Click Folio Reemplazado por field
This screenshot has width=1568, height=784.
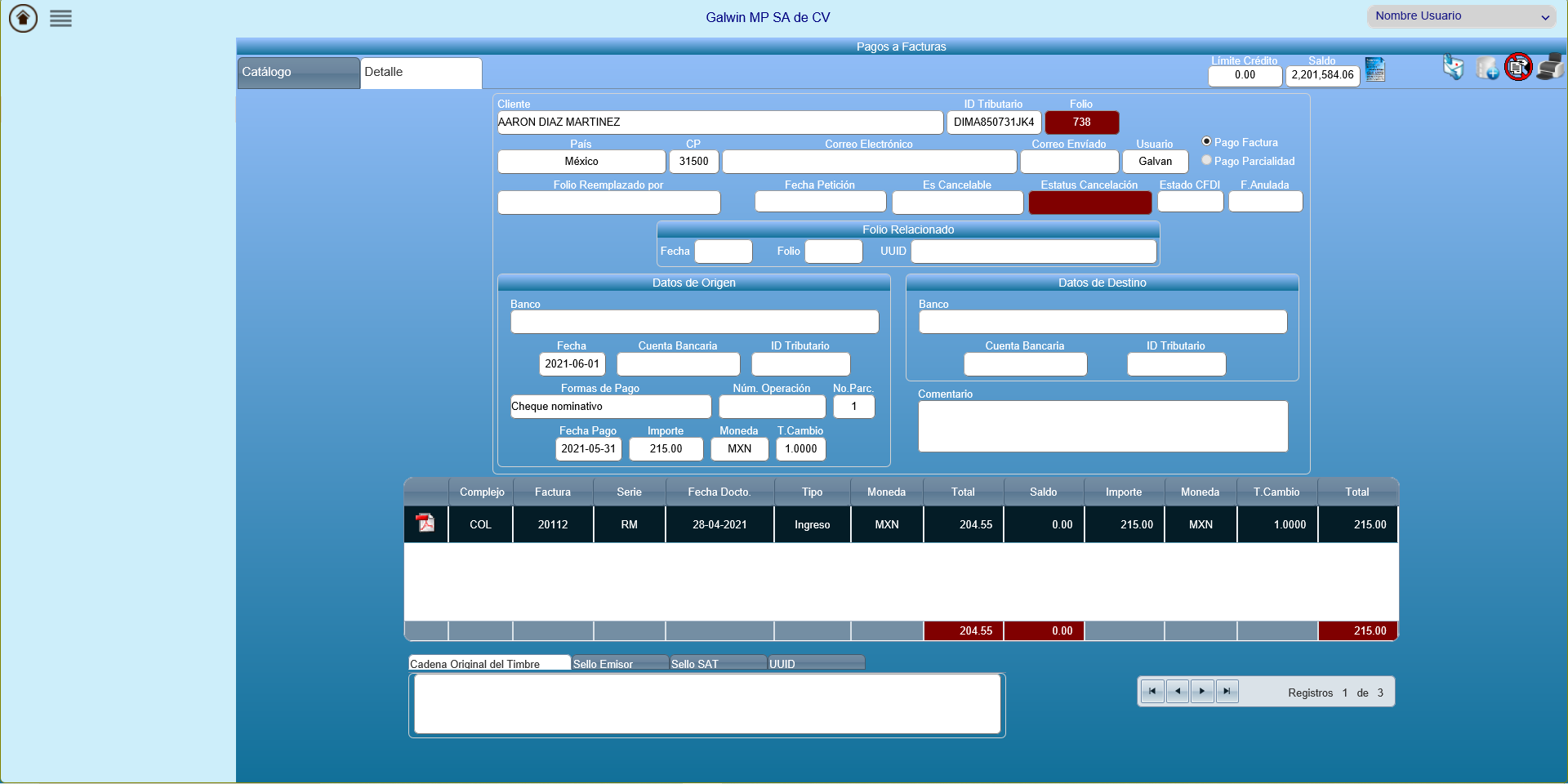609,203
